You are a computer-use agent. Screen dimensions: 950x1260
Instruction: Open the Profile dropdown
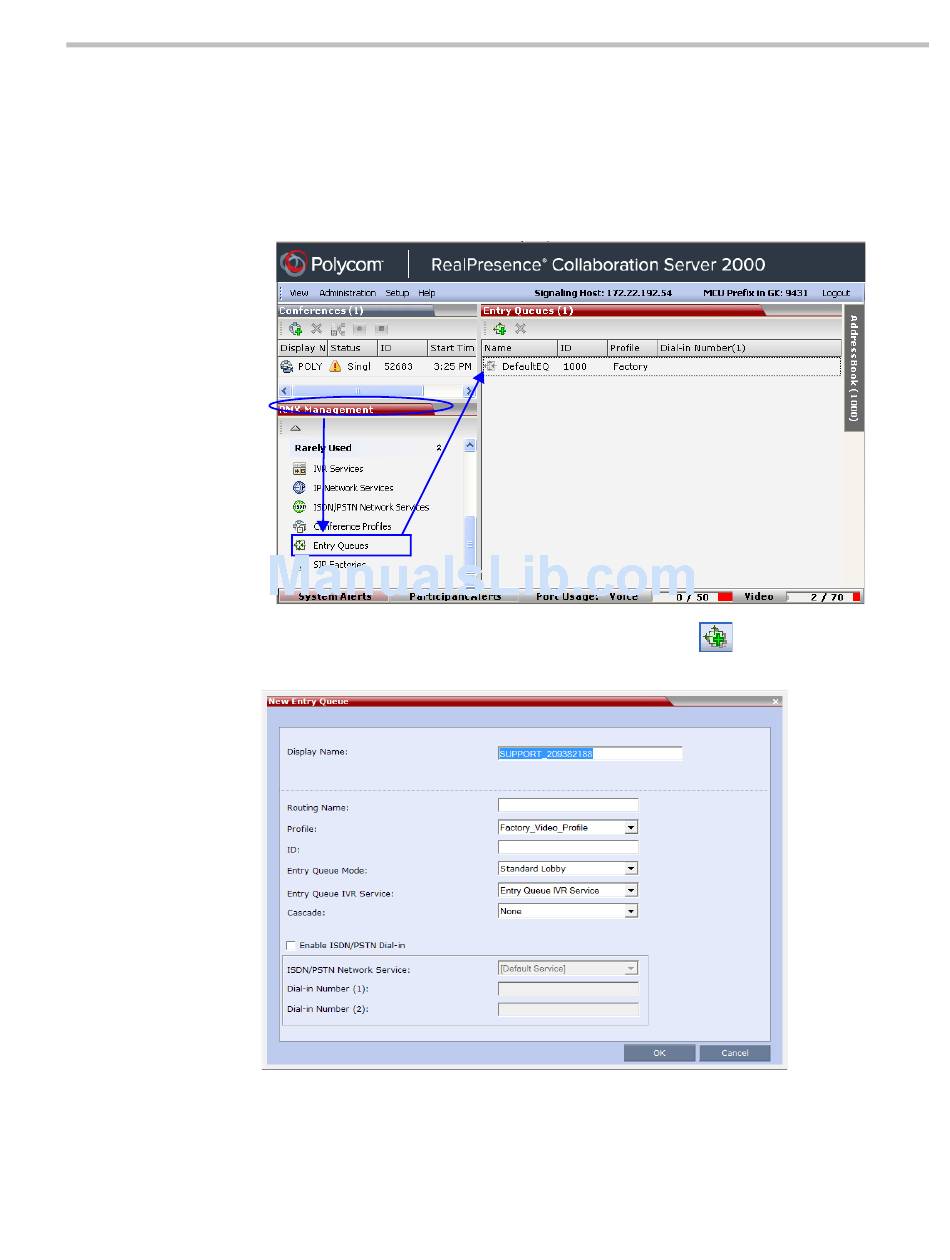click(x=631, y=828)
